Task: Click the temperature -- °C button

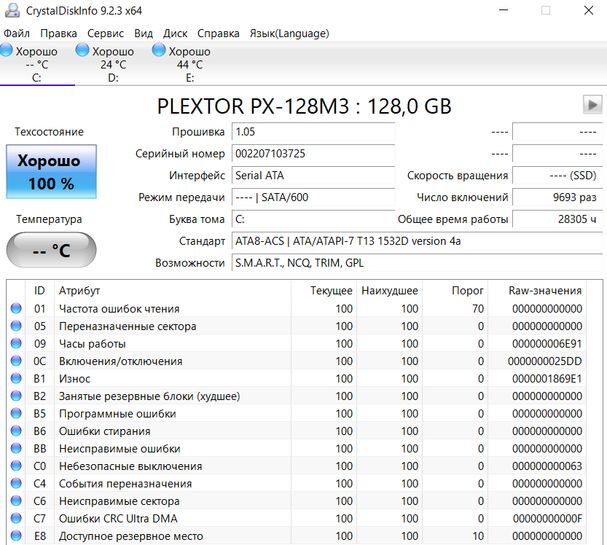Action: click(x=51, y=250)
